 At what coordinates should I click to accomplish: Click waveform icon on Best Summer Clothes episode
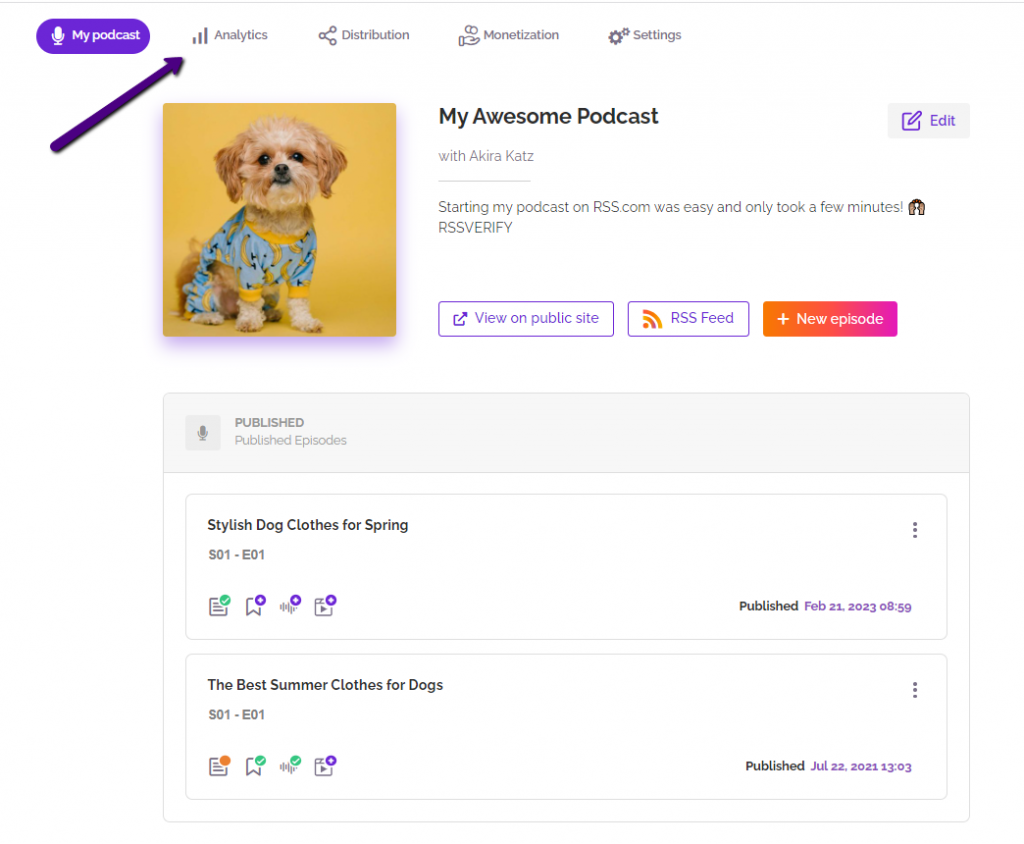tap(290, 766)
